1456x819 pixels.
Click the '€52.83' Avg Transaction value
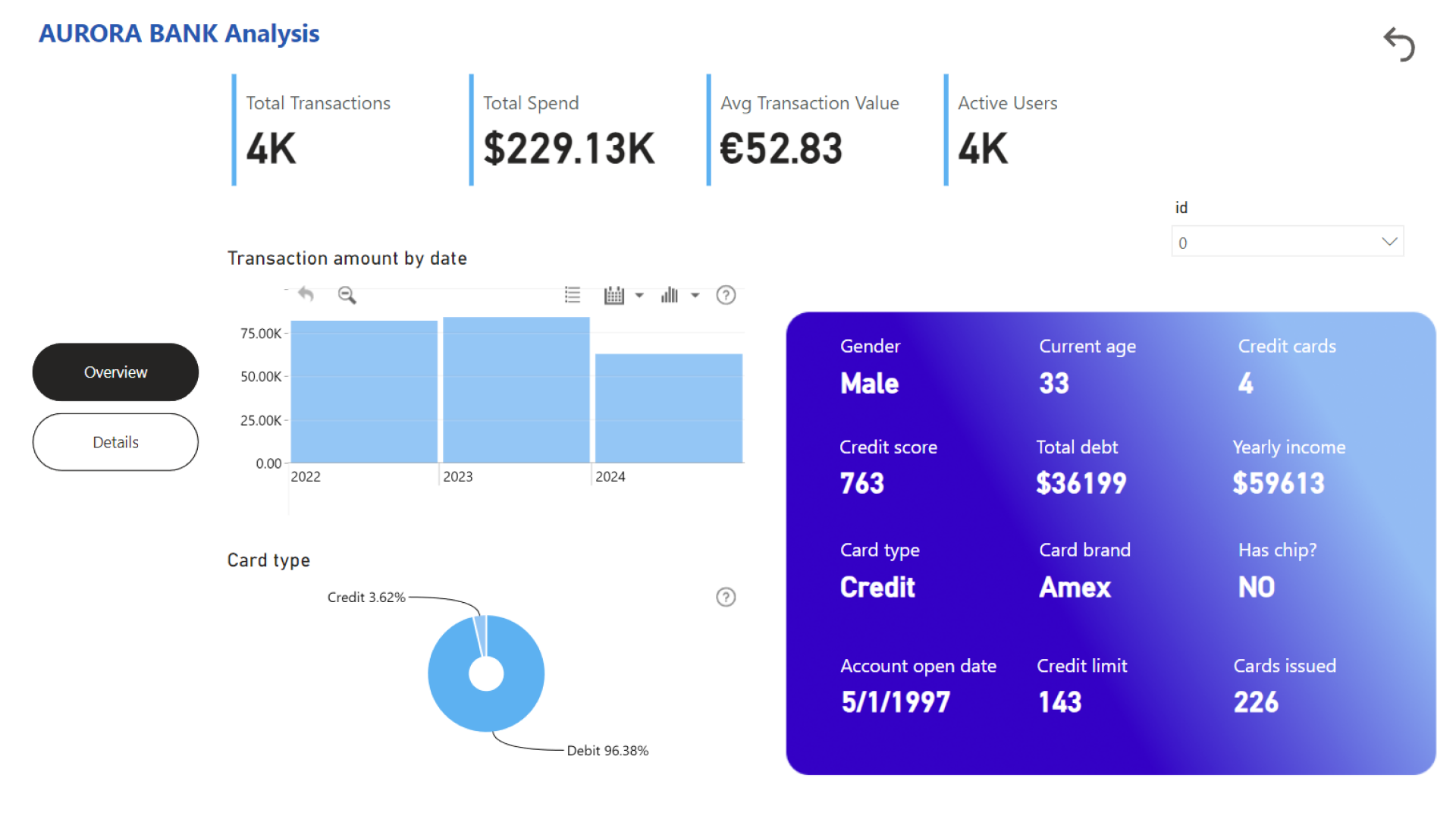tap(781, 149)
